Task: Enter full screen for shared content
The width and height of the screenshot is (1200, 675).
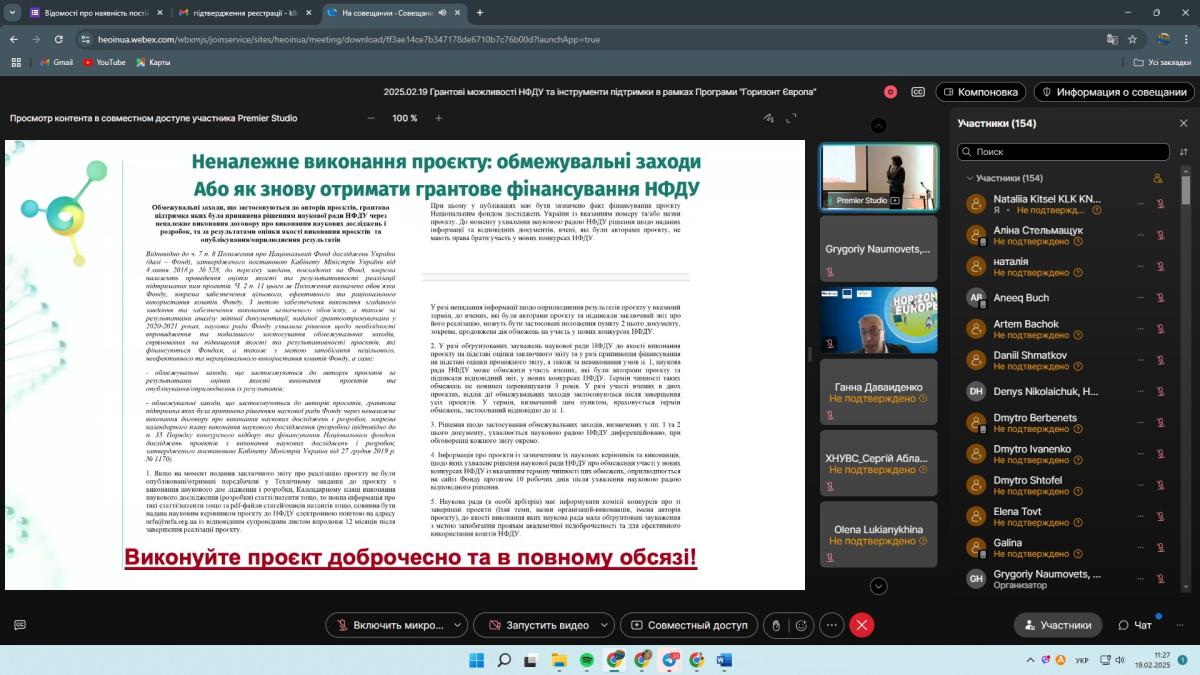Action: coord(791,118)
